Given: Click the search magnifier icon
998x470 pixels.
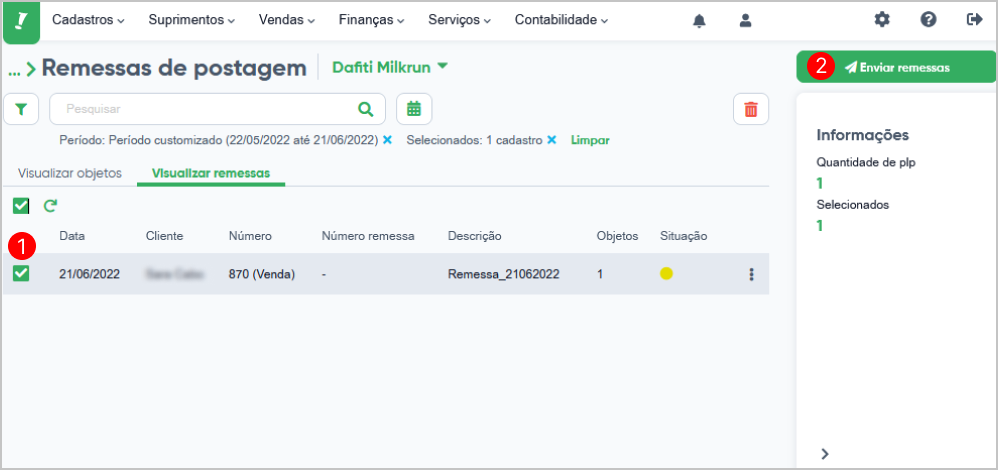Looking at the screenshot, I should [365, 109].
